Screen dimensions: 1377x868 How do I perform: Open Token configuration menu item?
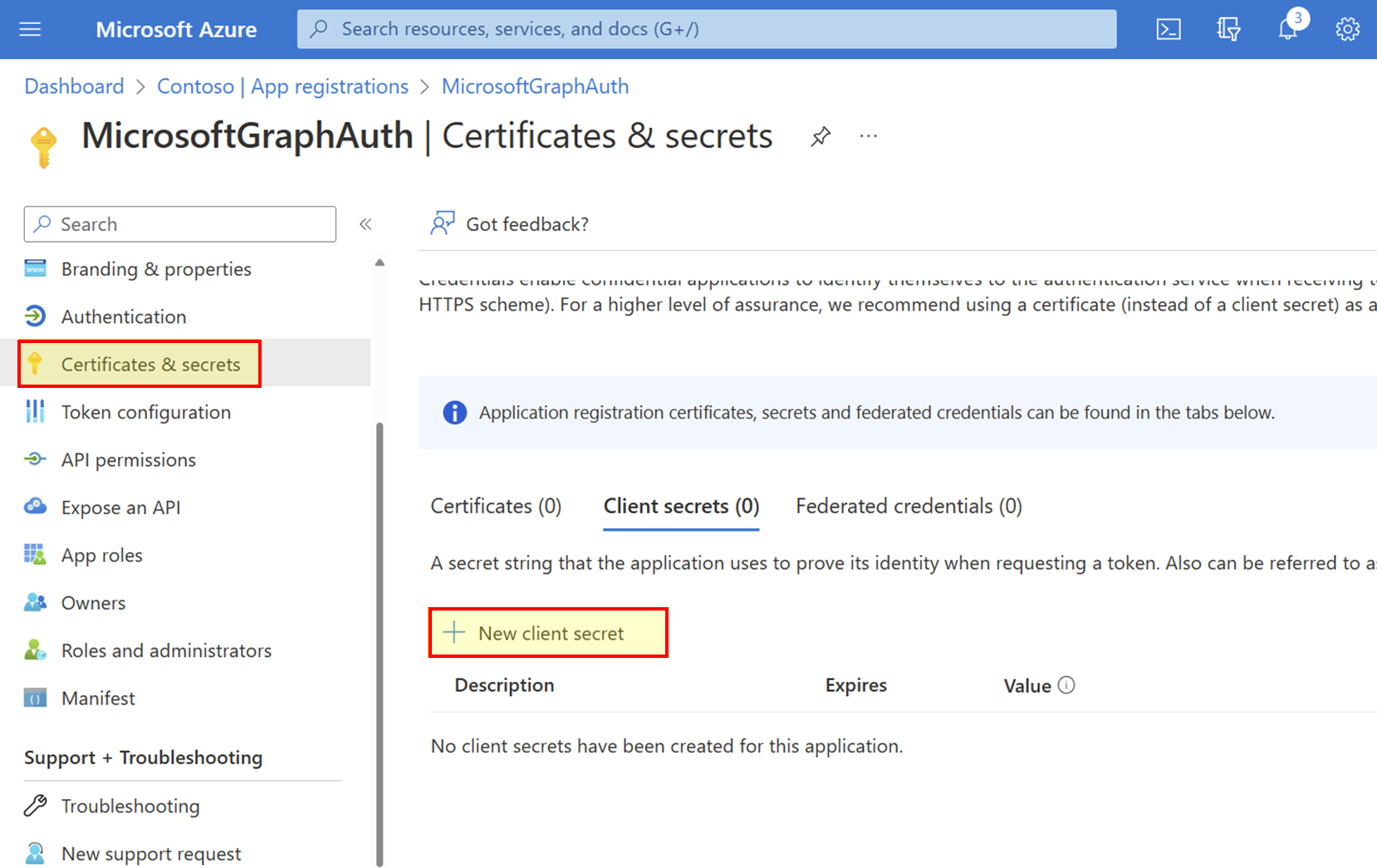click(x=146, y=412)
